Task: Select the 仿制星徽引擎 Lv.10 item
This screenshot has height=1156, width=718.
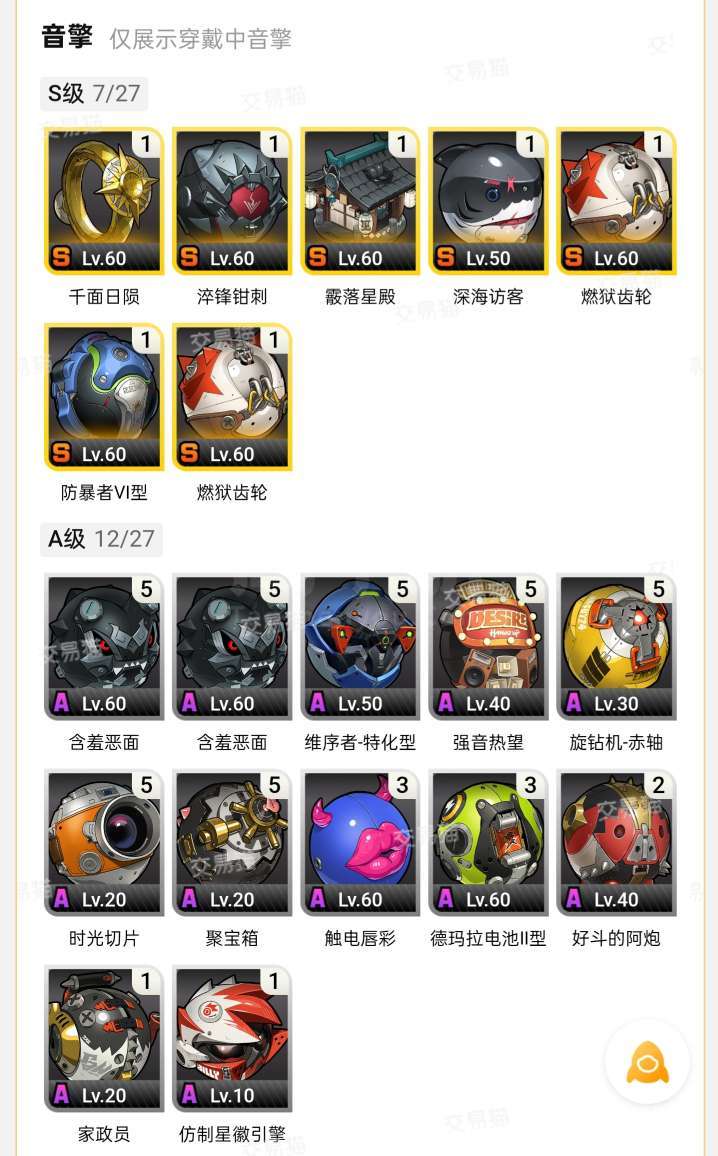Action: [232, 1038]
